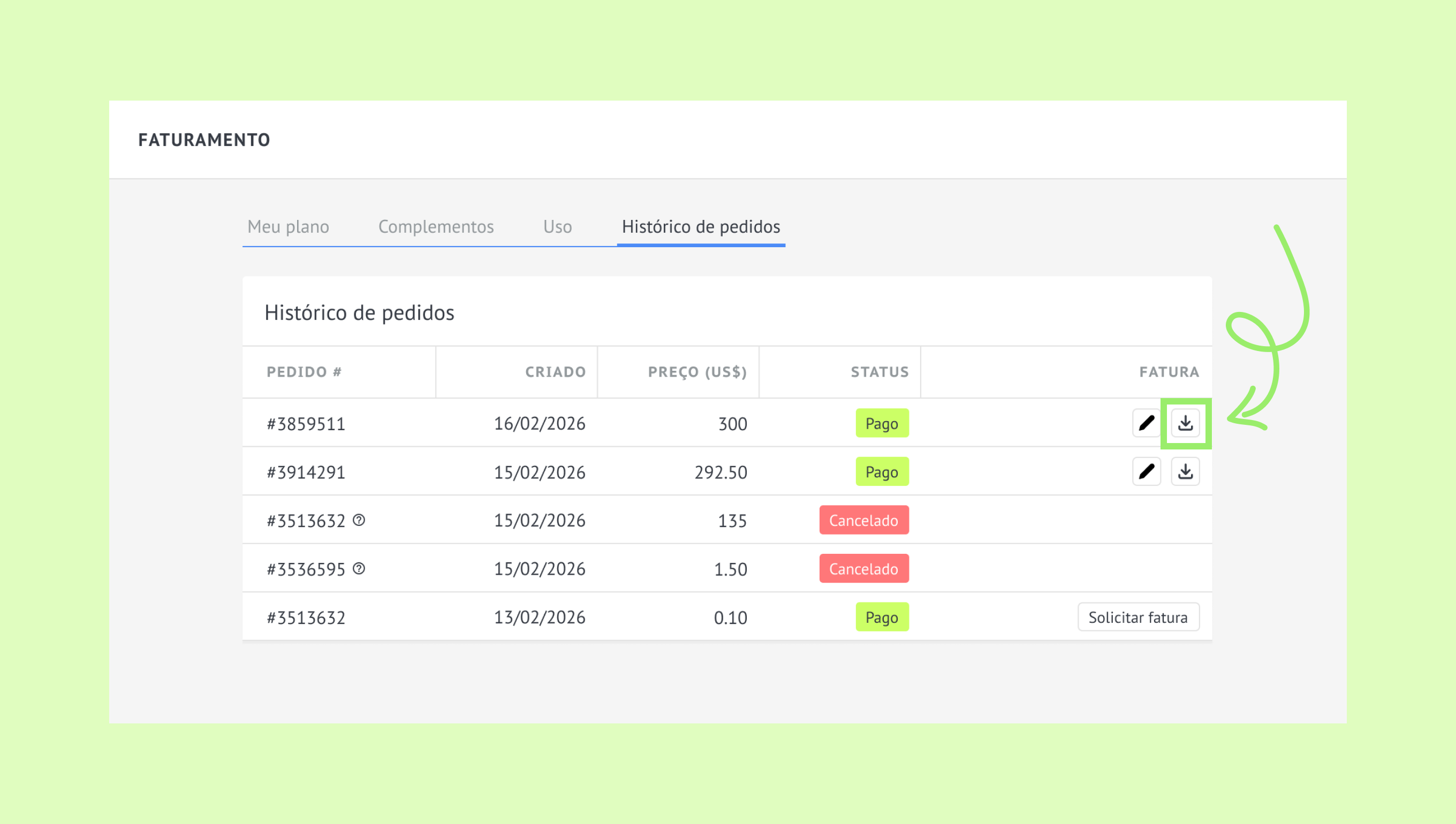Click order number #3914291
Image resolution: width=1456 pixels, height=824 pixels.
pyautogui.click(x=306, y=472)
